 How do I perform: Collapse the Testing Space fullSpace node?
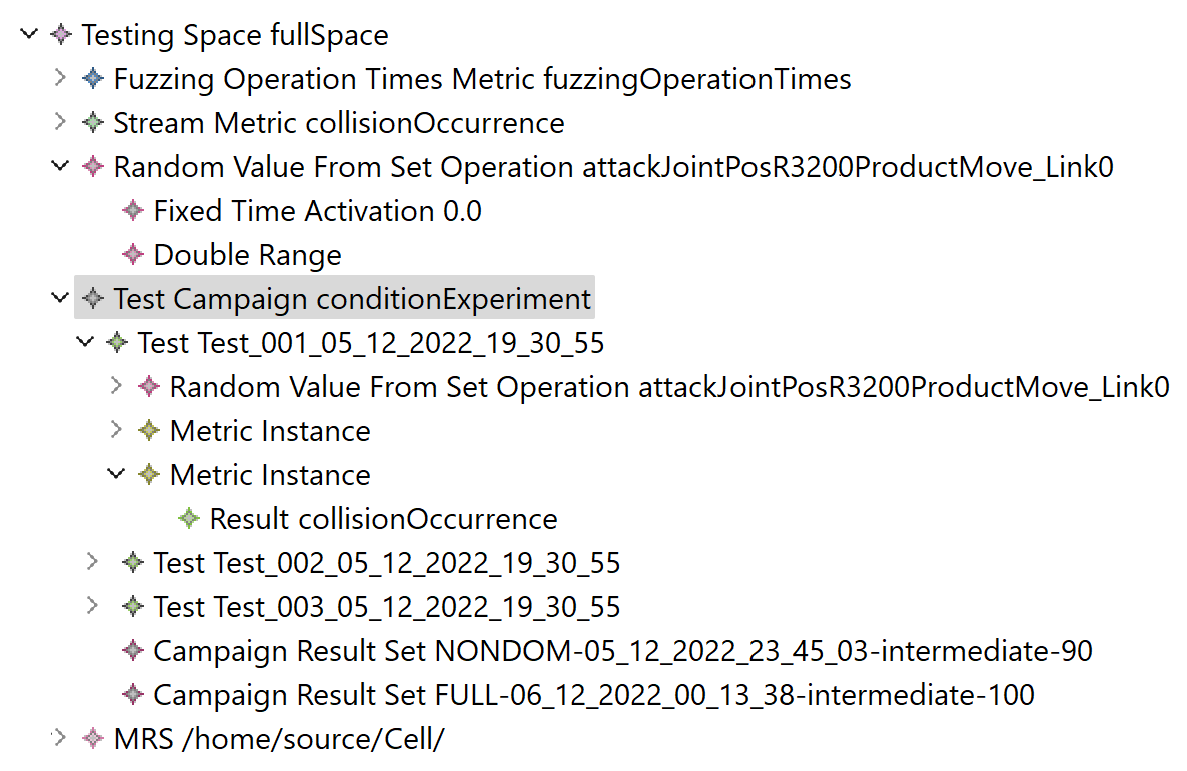pos(29,35)
